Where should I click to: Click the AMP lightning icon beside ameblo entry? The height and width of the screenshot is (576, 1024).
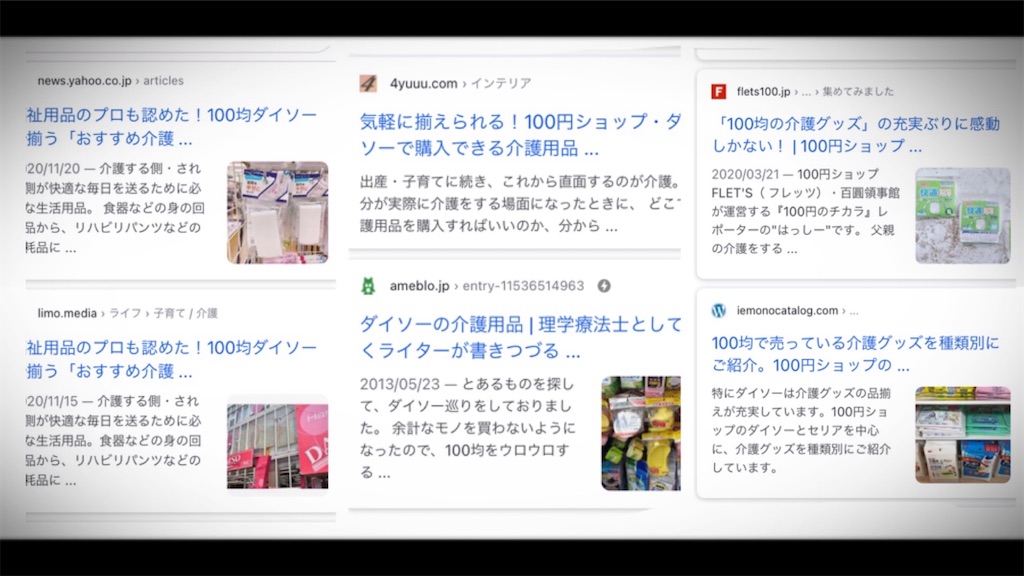(x=604, y=286)
